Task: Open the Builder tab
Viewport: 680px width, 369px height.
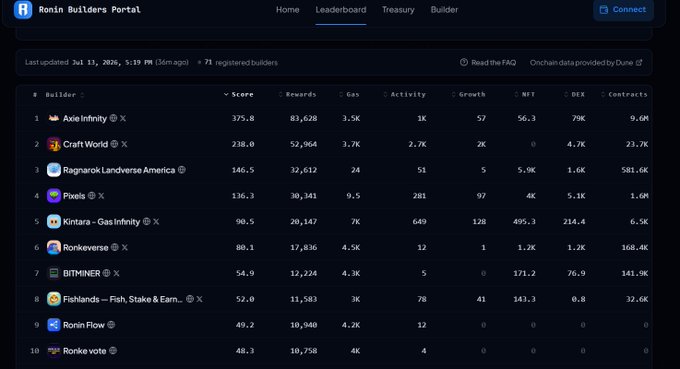Action: [x=444, y=10]
